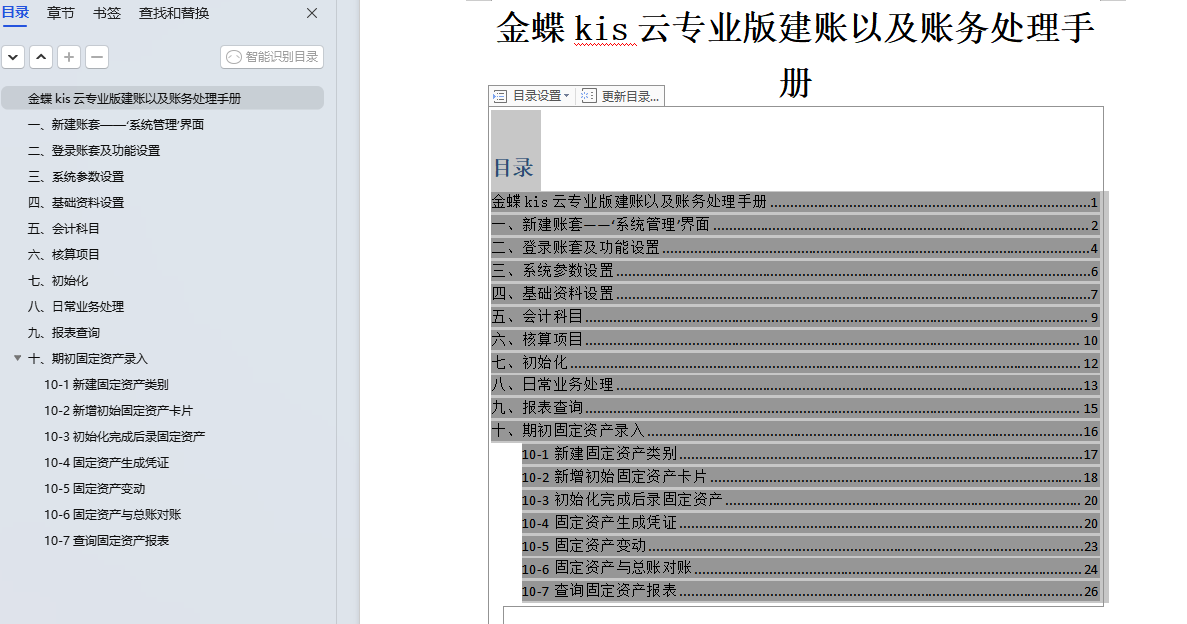
Task: Click TOC entry 八、日常业务处理 in document
Action: tap(795, 385)
